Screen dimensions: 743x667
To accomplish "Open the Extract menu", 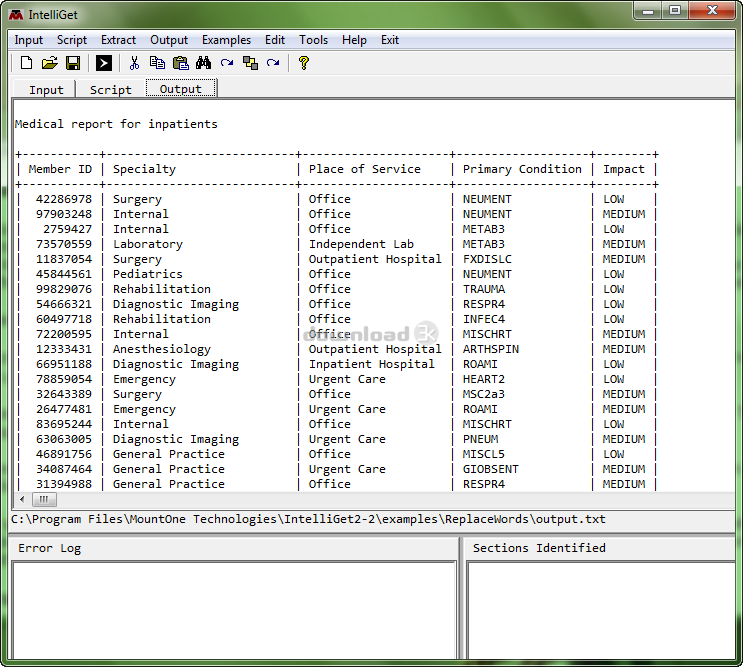I will pos(118,40).
